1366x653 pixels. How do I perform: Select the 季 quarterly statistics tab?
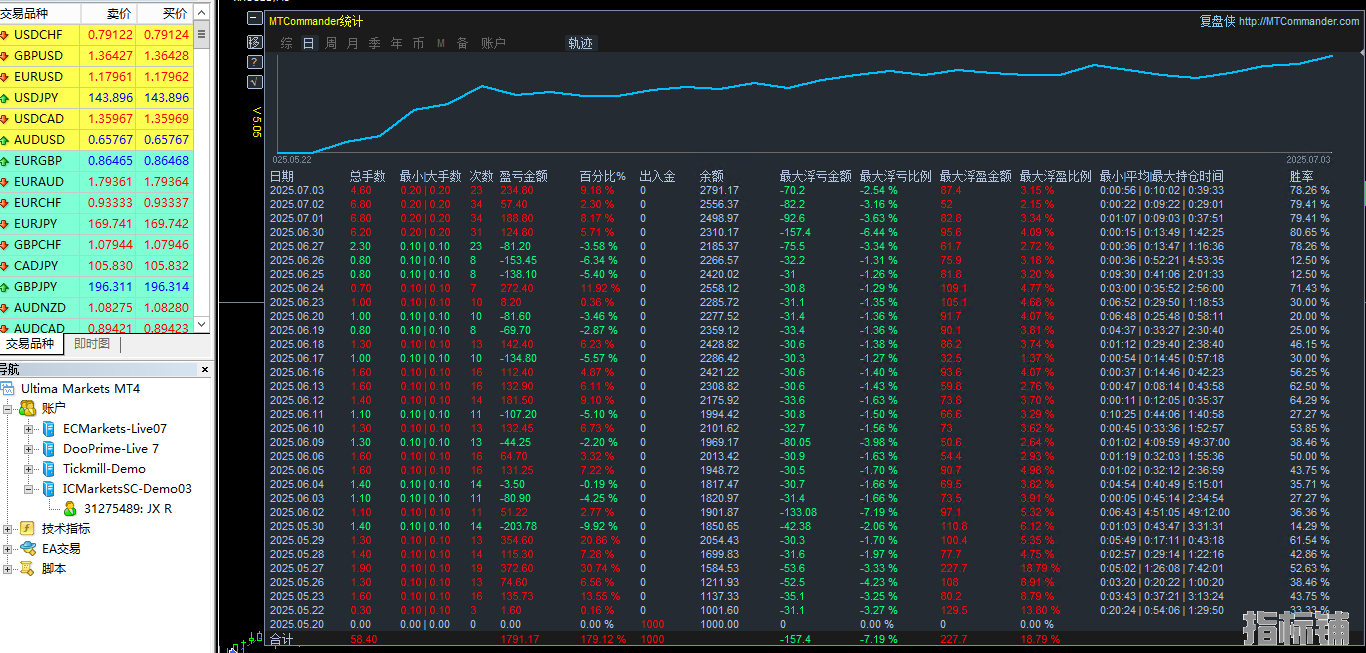(x=374, y=43)
